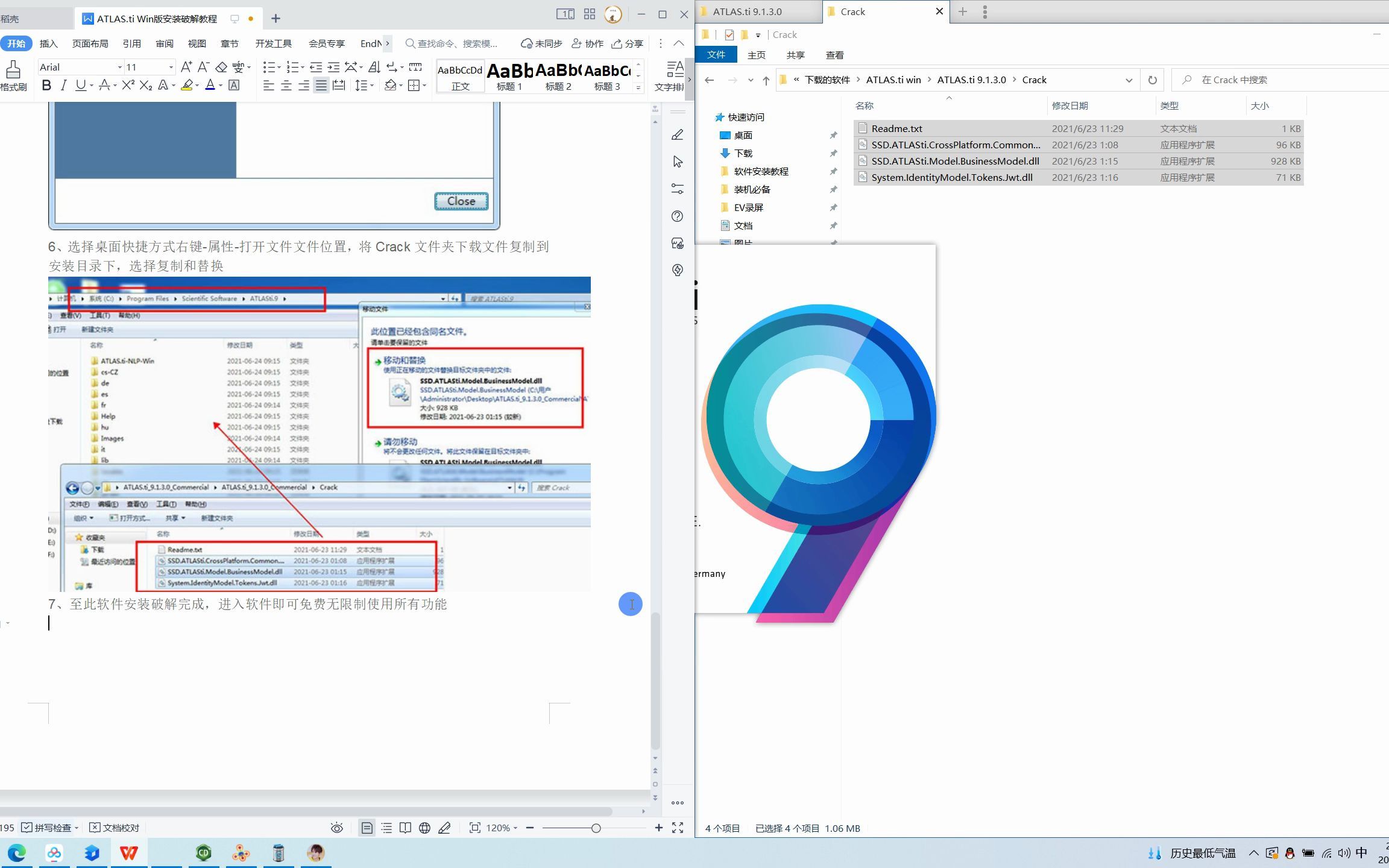This screenshot has height=868, width=1389.
Task: Adjust the zoom slider handle
Action: 596,828
